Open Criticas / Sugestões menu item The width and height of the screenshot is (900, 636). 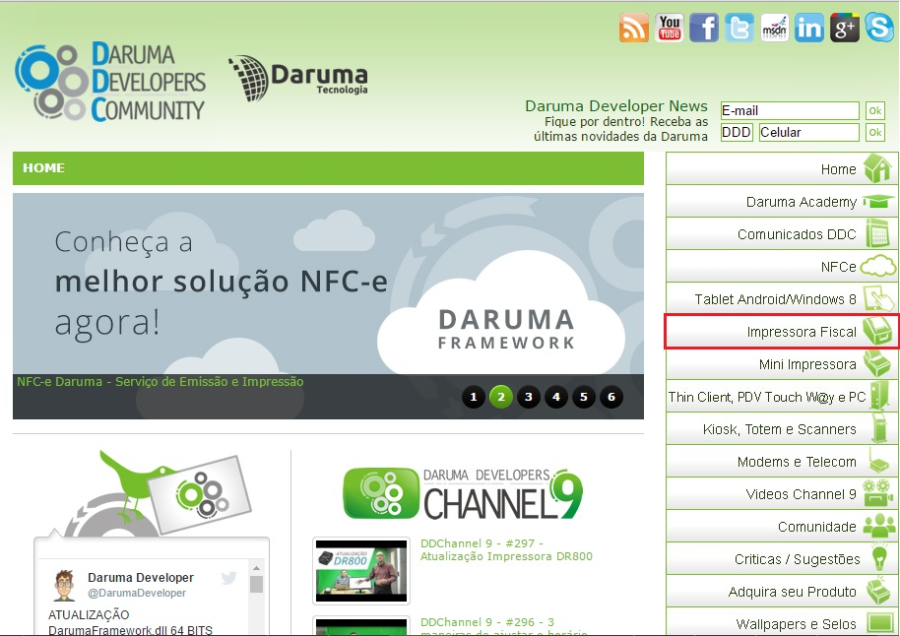(x=782, y=559)
